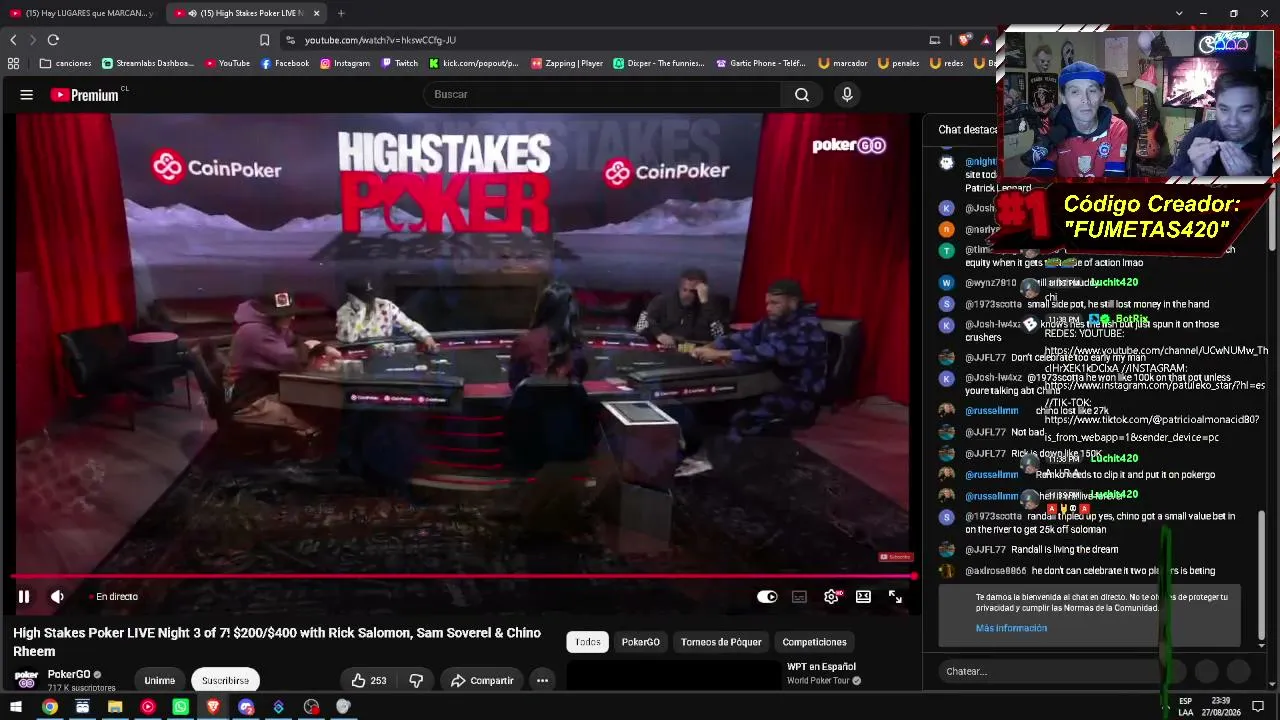Image resolution: width=1280 pixels, height=720 pixels.
Task: Select the PokerGO filter chip
Action: 641,642
